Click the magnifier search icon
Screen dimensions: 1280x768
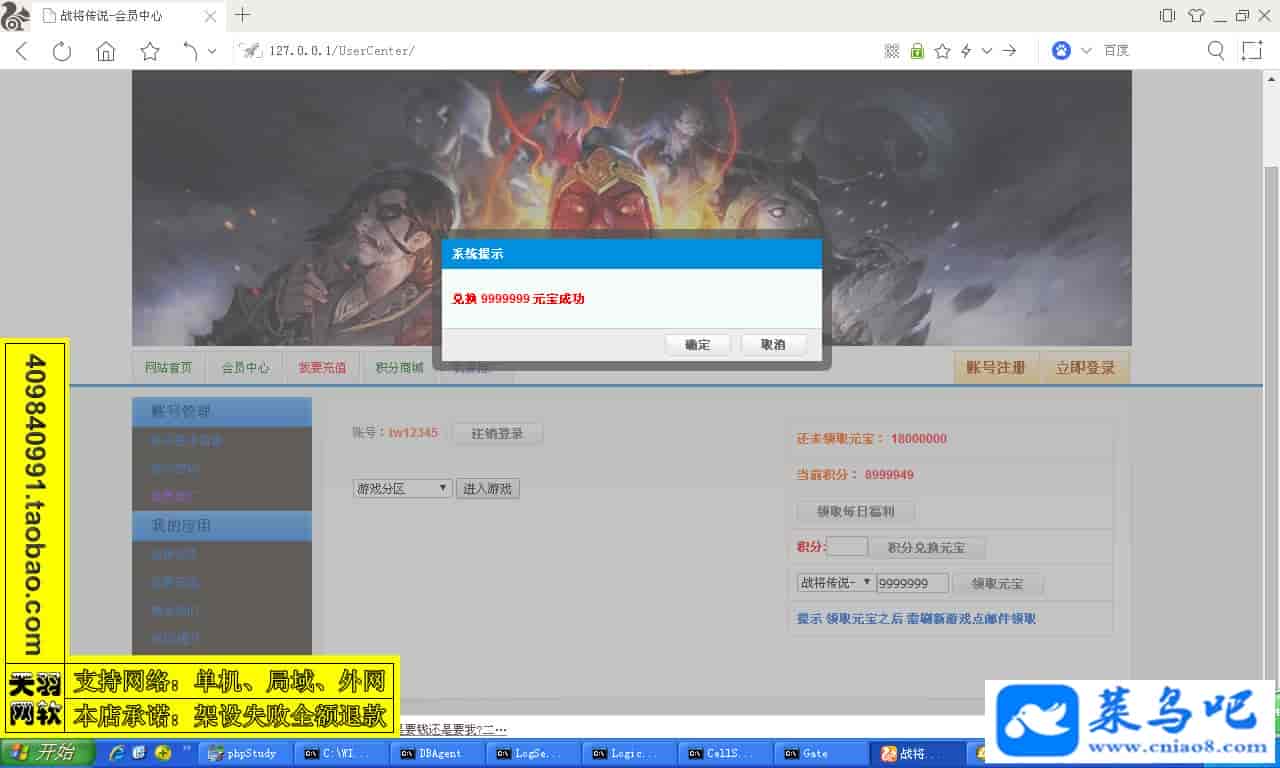[x=1216, y=51]
